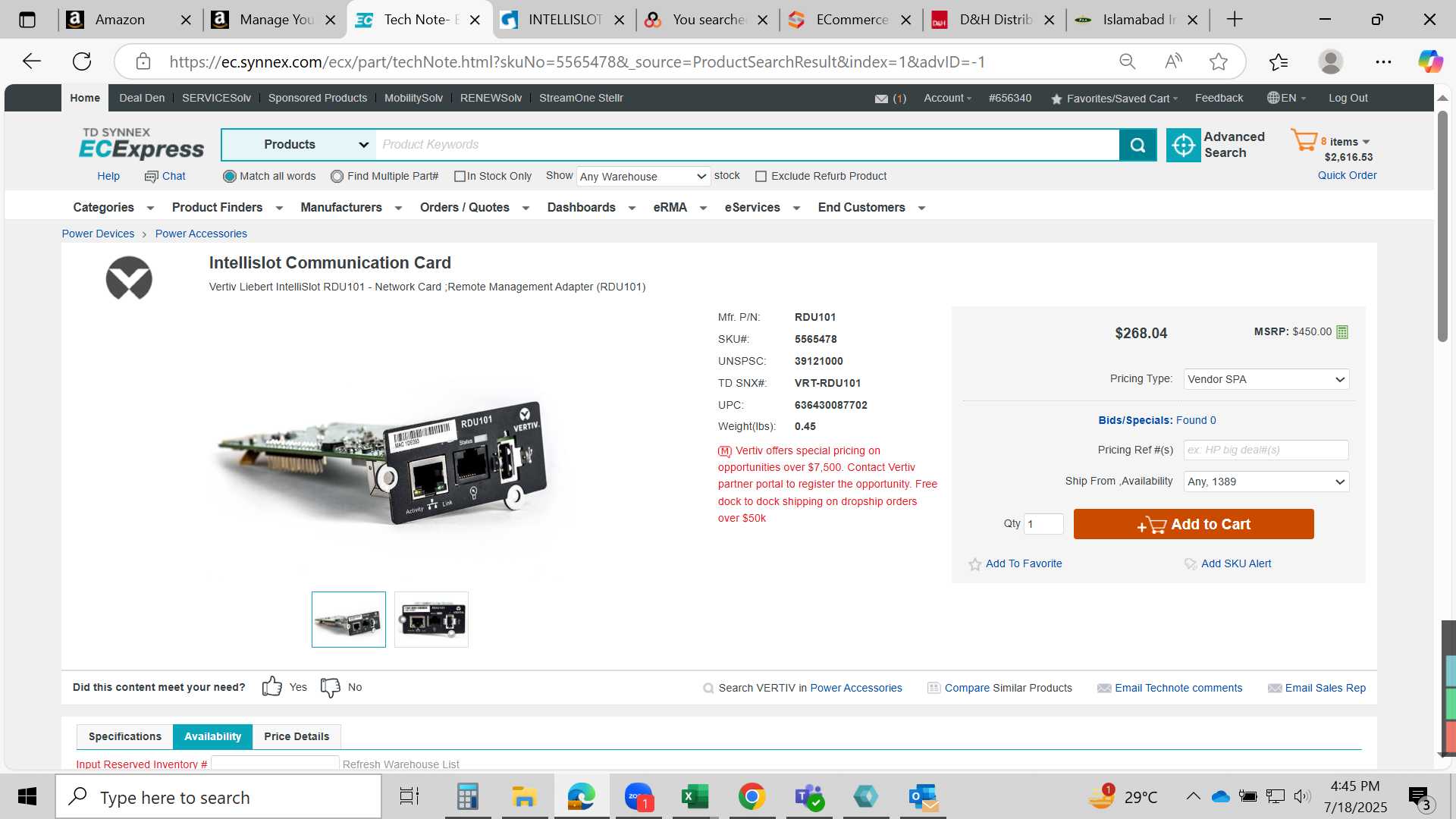
Task: Click the Chat icon link
Action: click(x=165, y=176)
